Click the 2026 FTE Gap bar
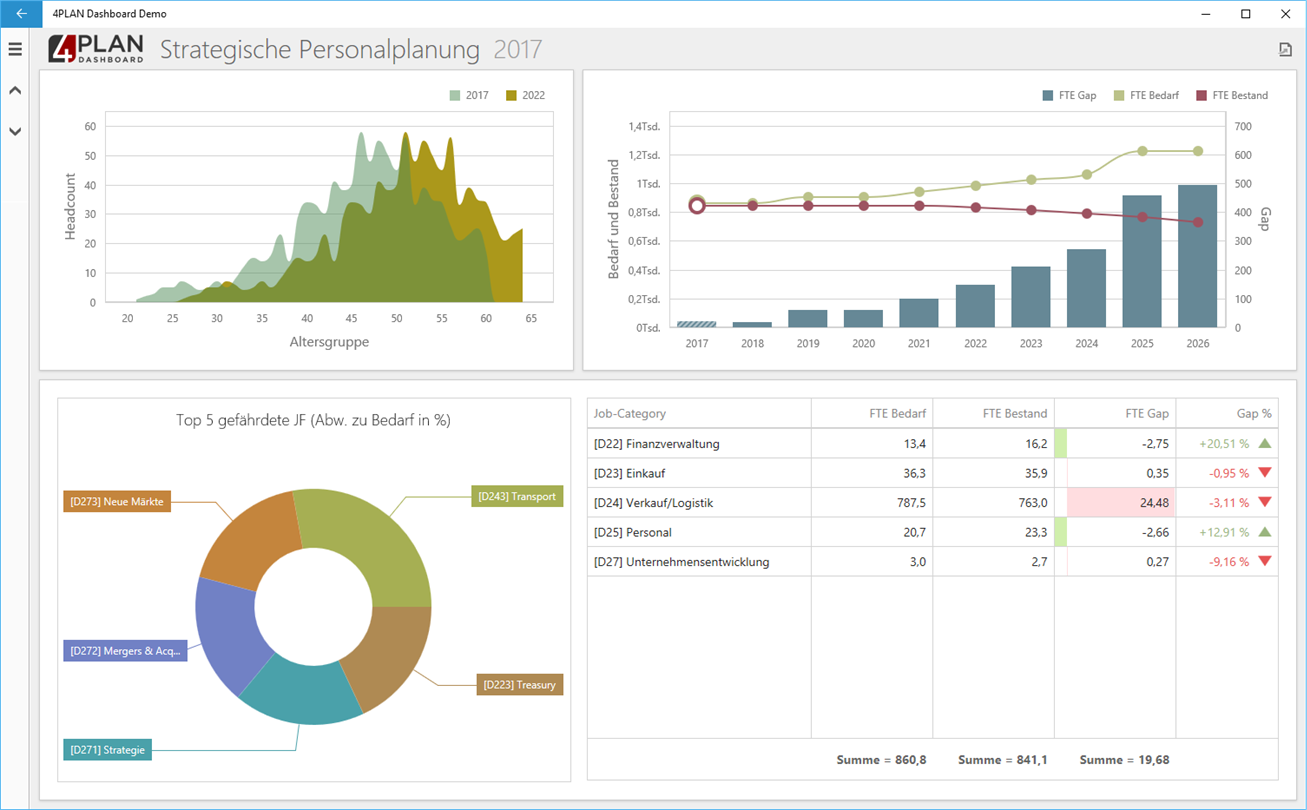Image resolution: width=1307 pixels, height=810 pixels. [1197, 256]
